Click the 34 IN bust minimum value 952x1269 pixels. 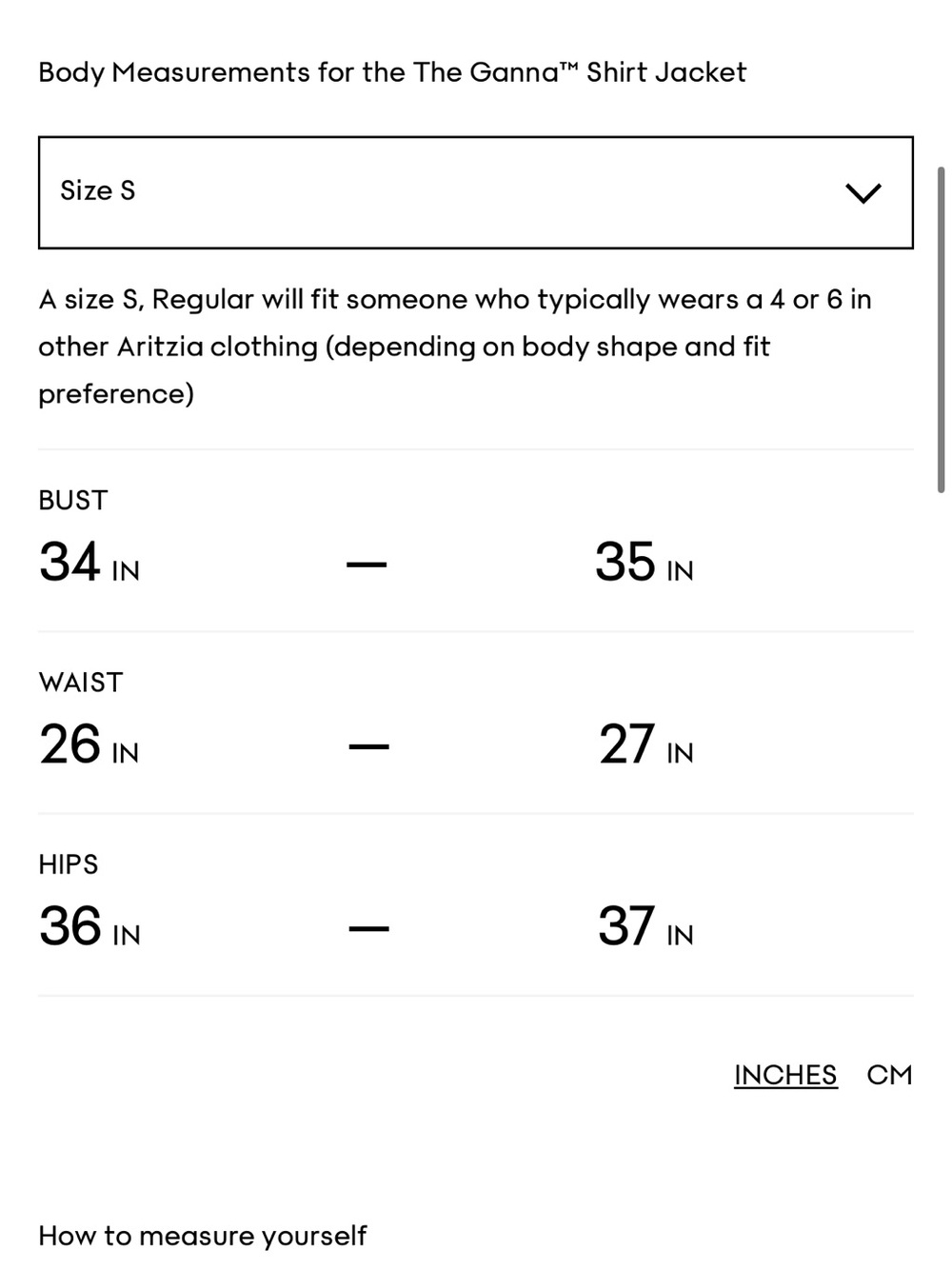coord(89,562)
